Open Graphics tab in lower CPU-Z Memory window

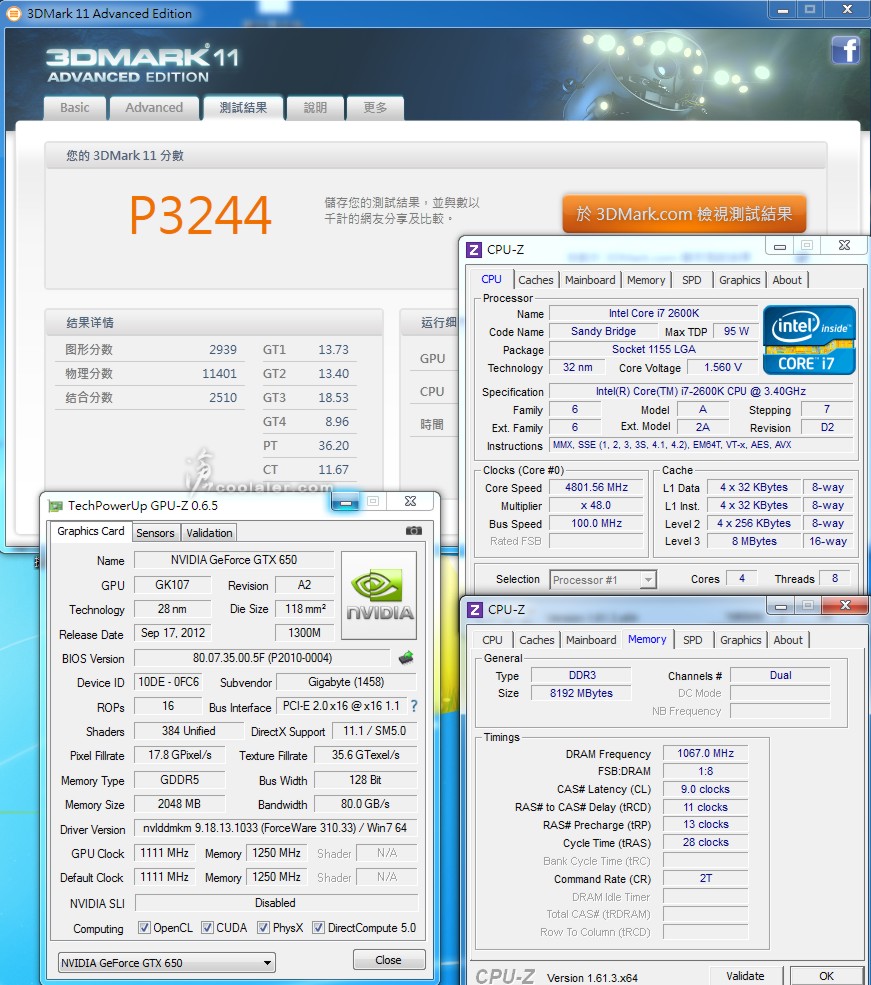click(740, 640)
